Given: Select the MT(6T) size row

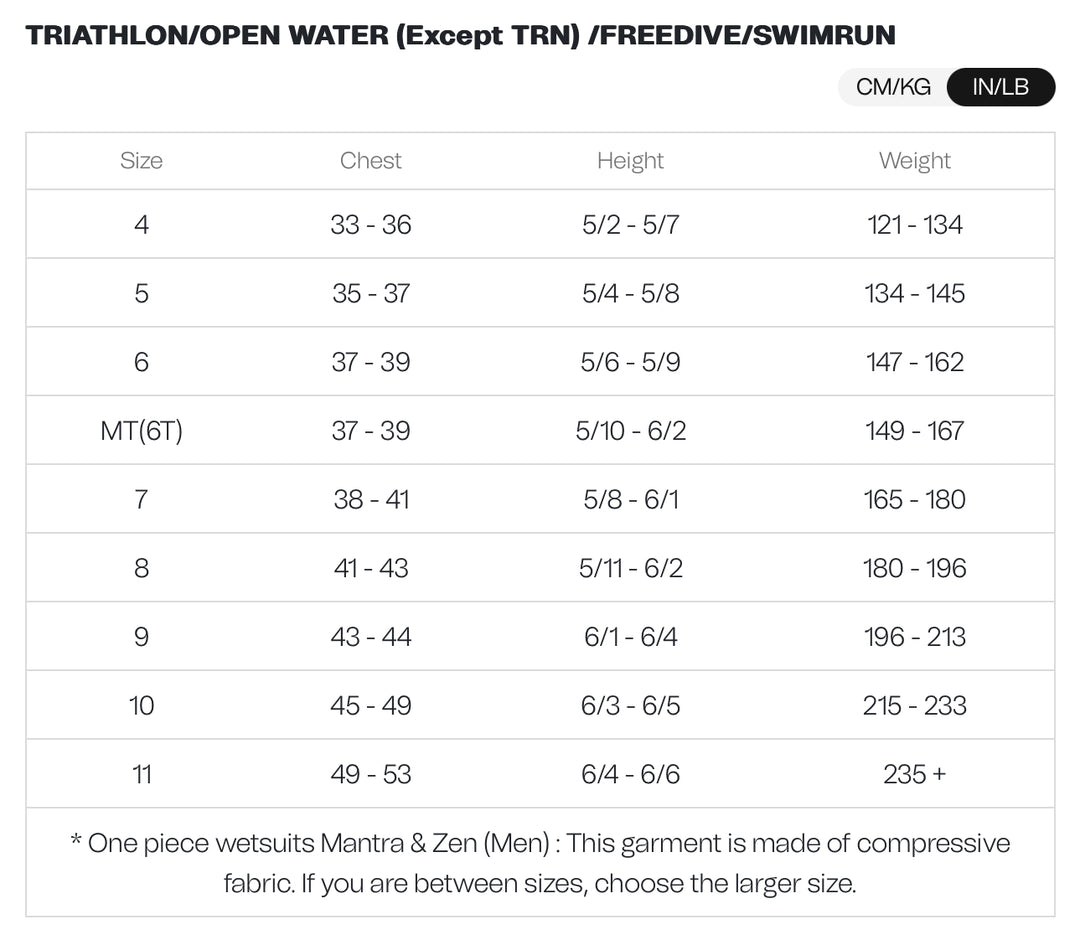Looking at the screenshot, I should 141,430.
